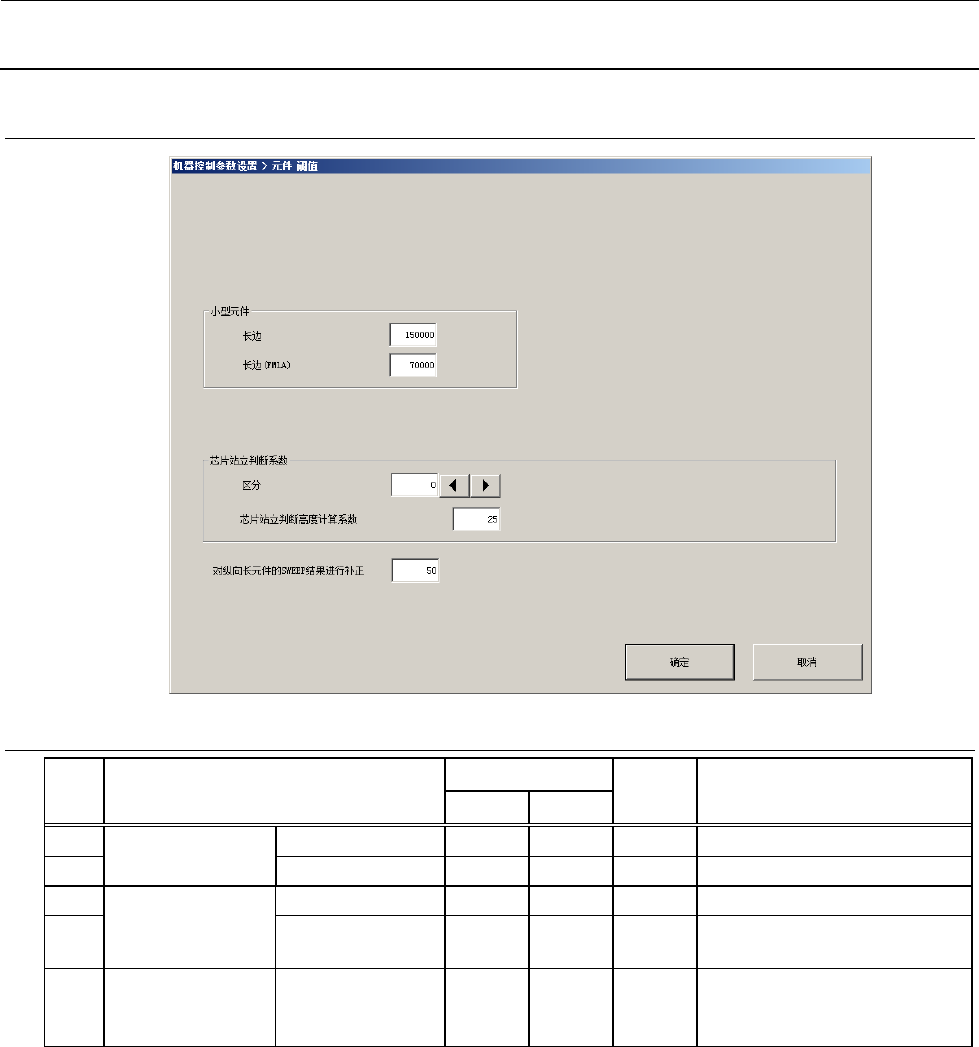Click the 对纵向长元件的SWEEP结果进行补正 label

tap(288, 571)
